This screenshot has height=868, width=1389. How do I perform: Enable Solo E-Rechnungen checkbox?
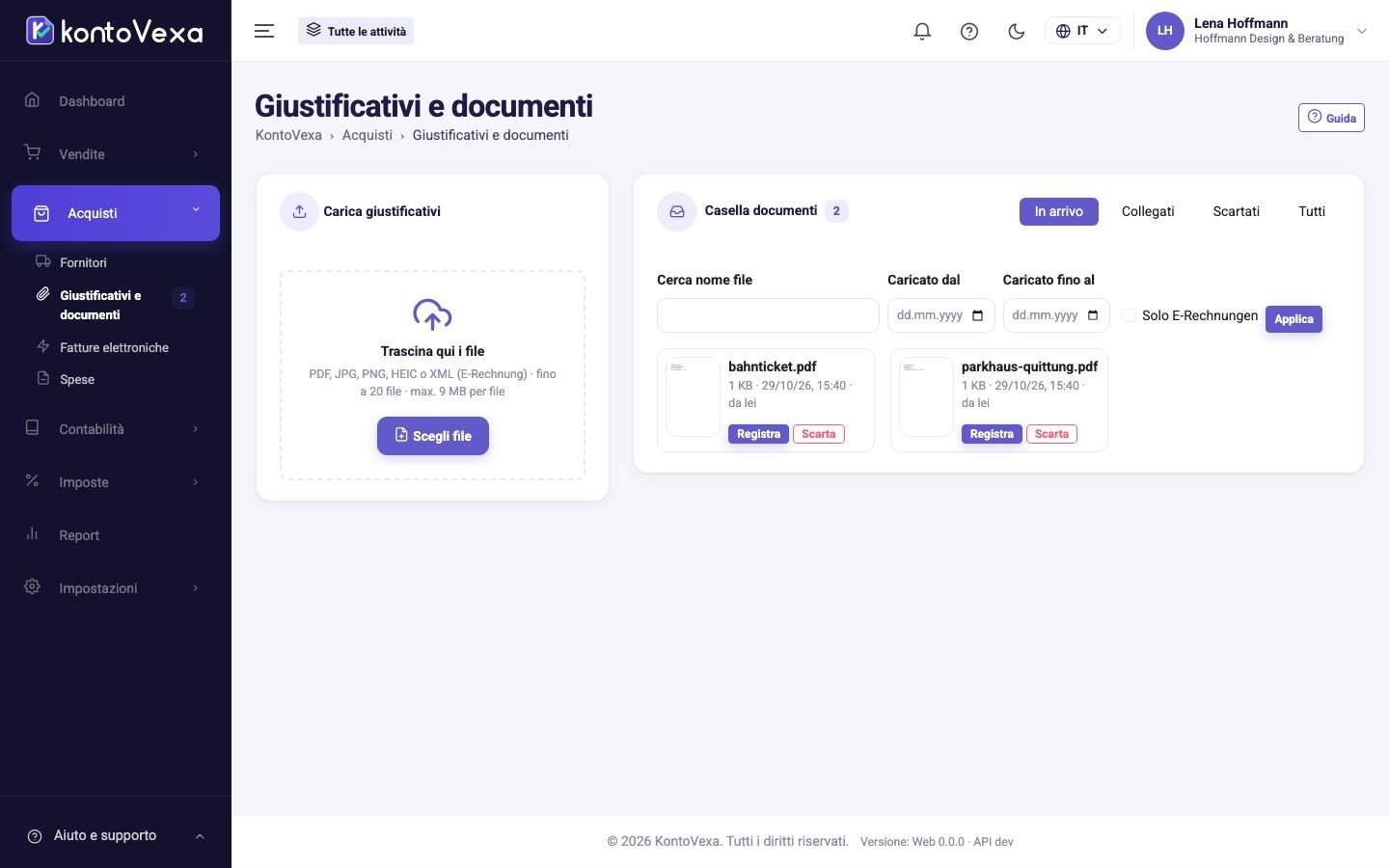(1130, 315)
